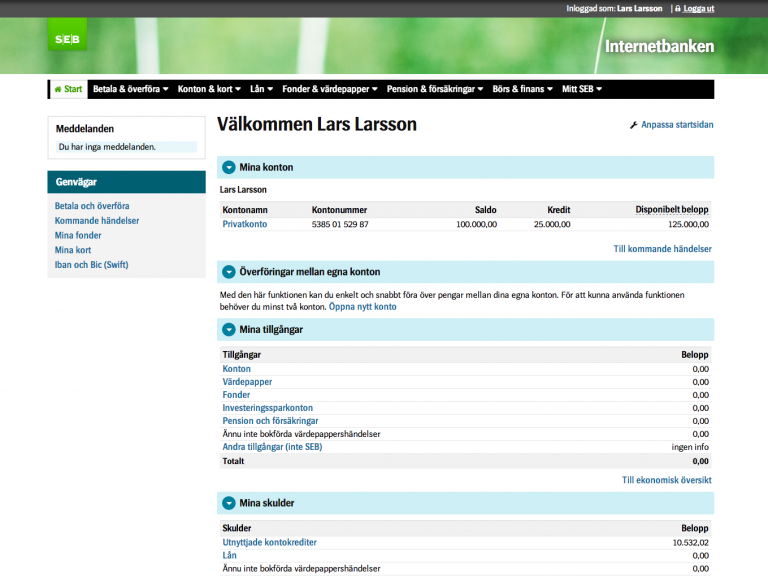Image resolution: width=768 pixels, height=576 pixels.
Task: Click the Disponibelt belopp column header
Action: [x=672, y=210]
